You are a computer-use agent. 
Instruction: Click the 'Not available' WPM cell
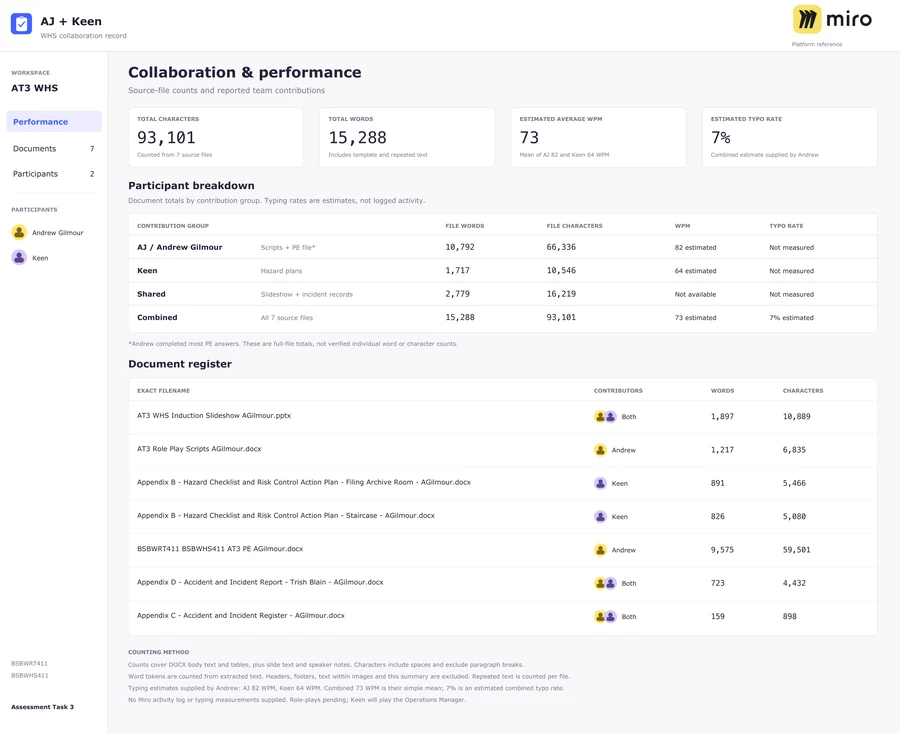point(695,294)
